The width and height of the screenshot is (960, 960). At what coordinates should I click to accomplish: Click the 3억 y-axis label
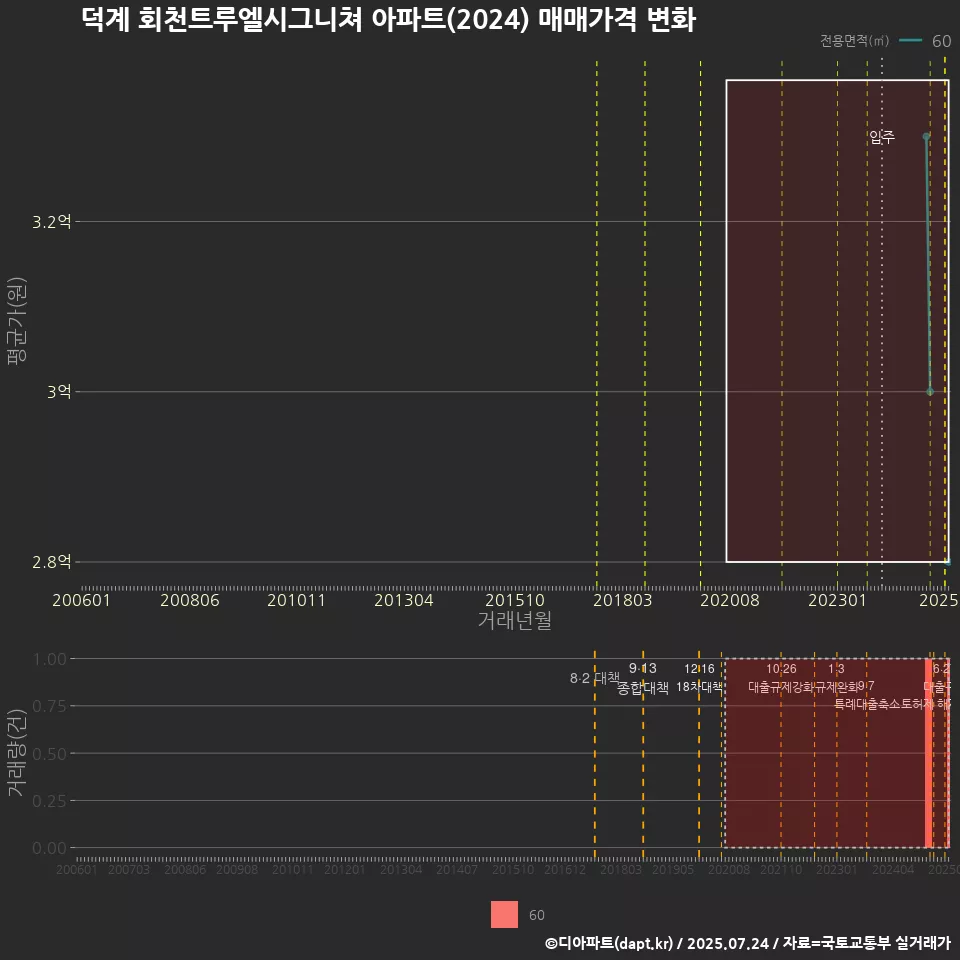pos(59,392)
